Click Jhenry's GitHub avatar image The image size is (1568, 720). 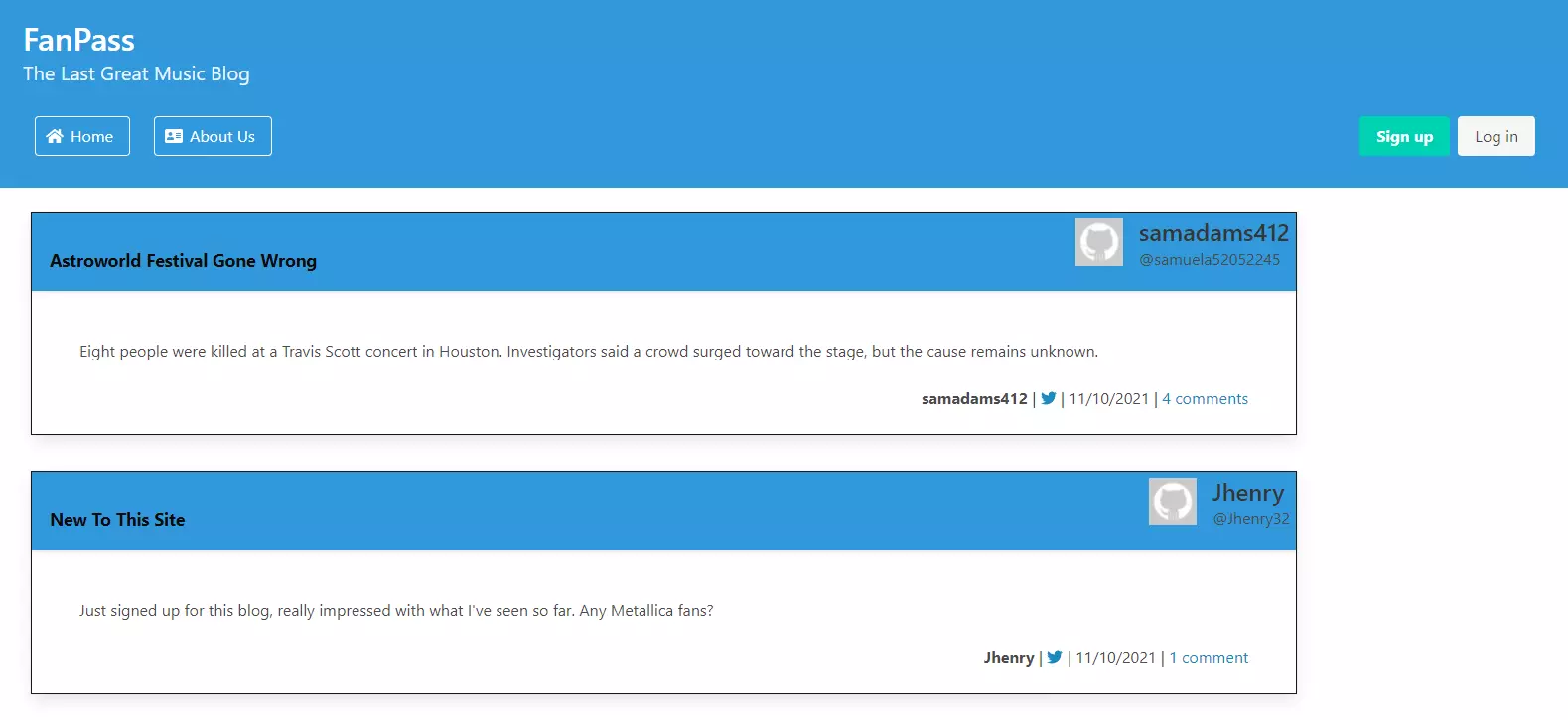click(x=1172, y=502)
